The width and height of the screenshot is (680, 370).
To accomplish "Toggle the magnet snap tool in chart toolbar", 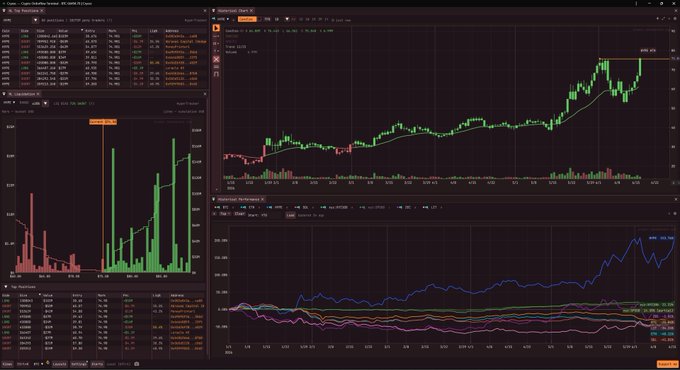I will (x=216, y=74).
